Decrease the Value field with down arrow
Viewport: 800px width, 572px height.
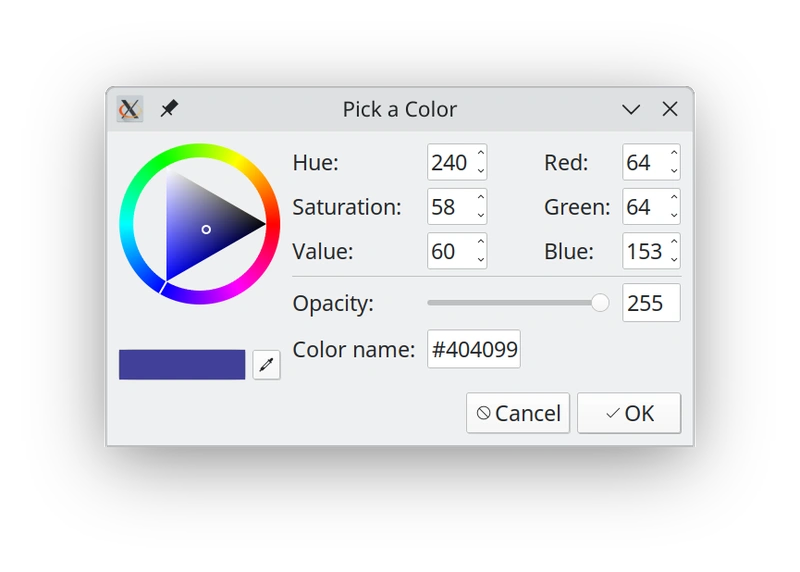[x=481, y=259]
